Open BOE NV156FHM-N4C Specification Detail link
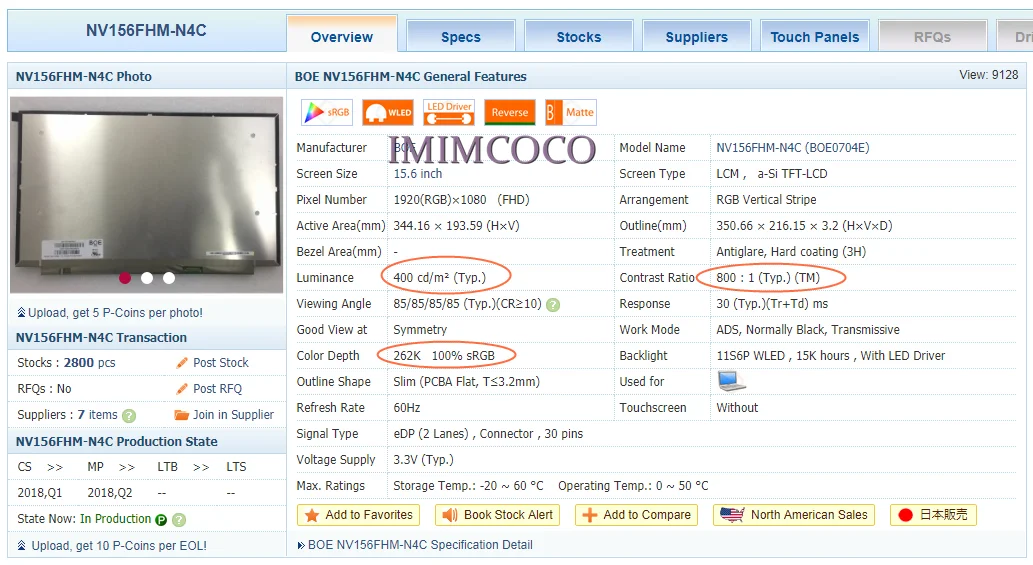The image size is (1033, 565). pyautogui.click(x=420, y=545)
